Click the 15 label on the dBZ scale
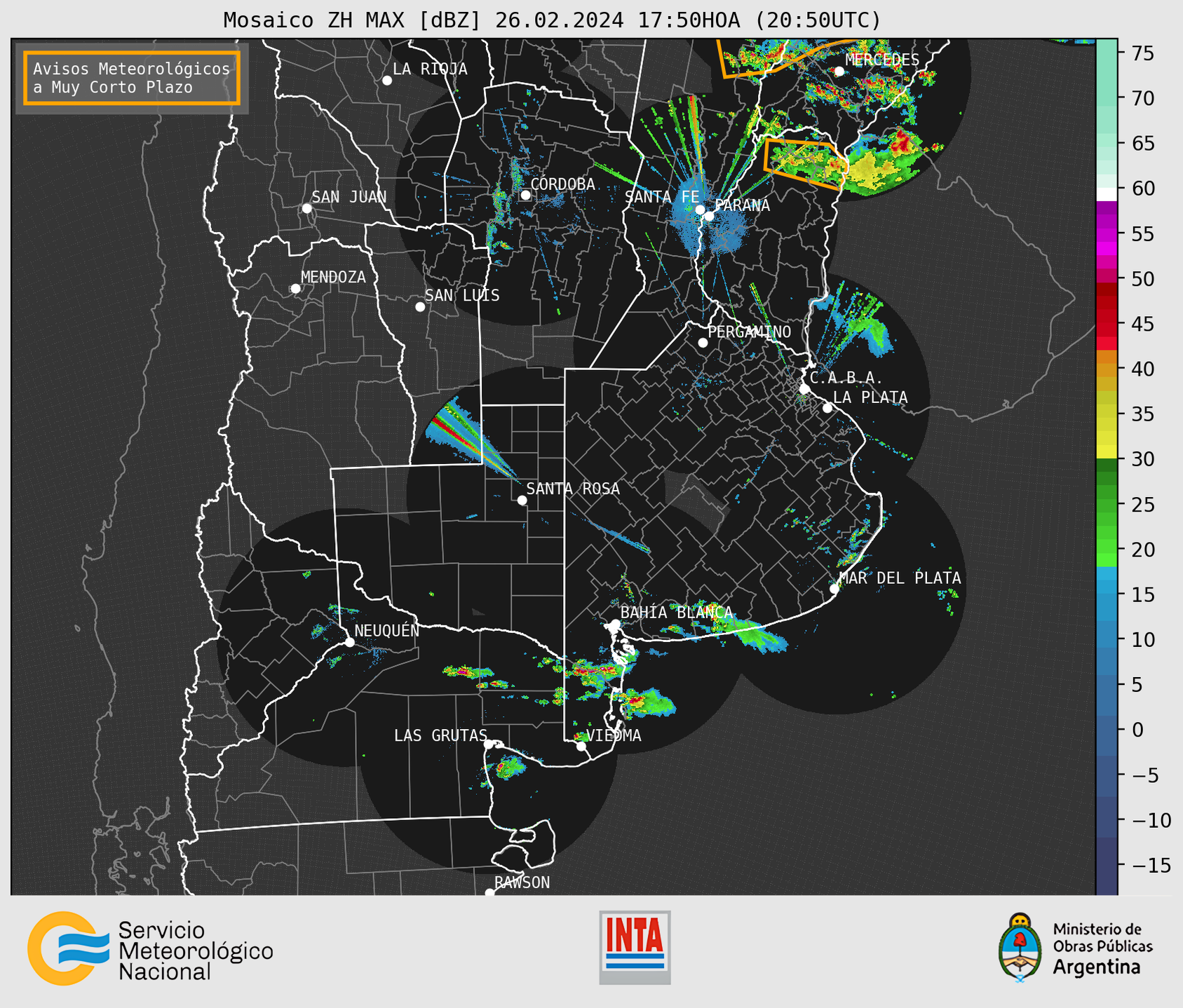Image resolution: width=1183 pixels, height=1008 pixels. (x=1143, y=595)
